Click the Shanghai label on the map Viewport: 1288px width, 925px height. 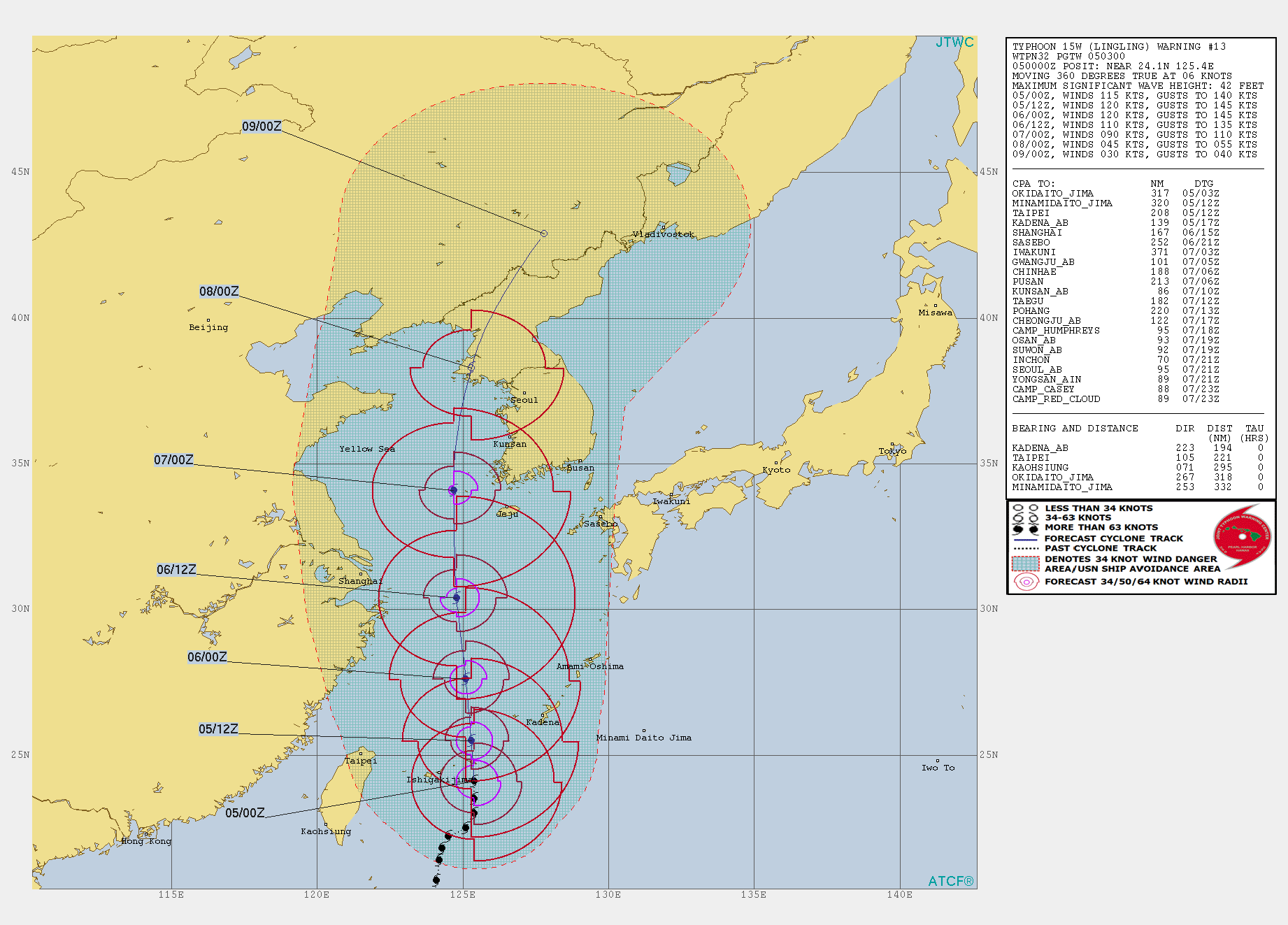pos(361,581)
